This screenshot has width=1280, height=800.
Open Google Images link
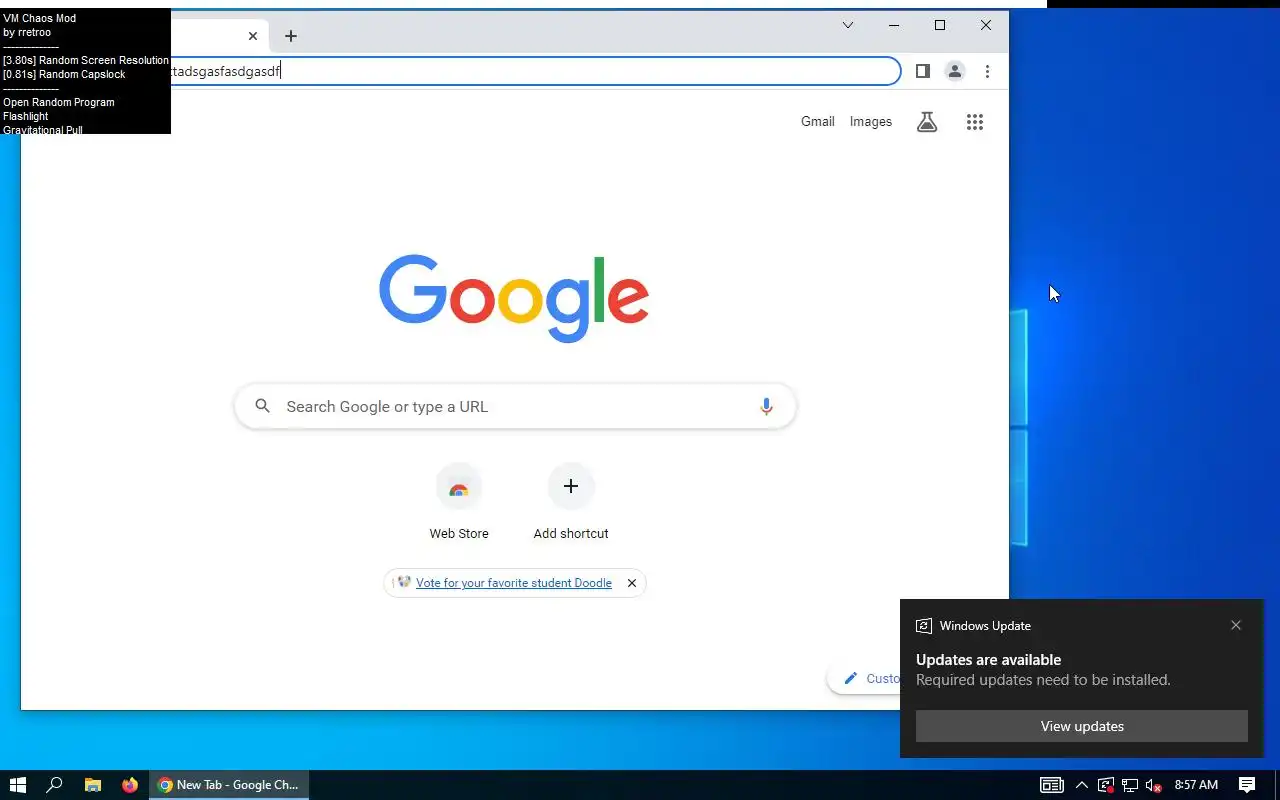[x=871, y=122]
